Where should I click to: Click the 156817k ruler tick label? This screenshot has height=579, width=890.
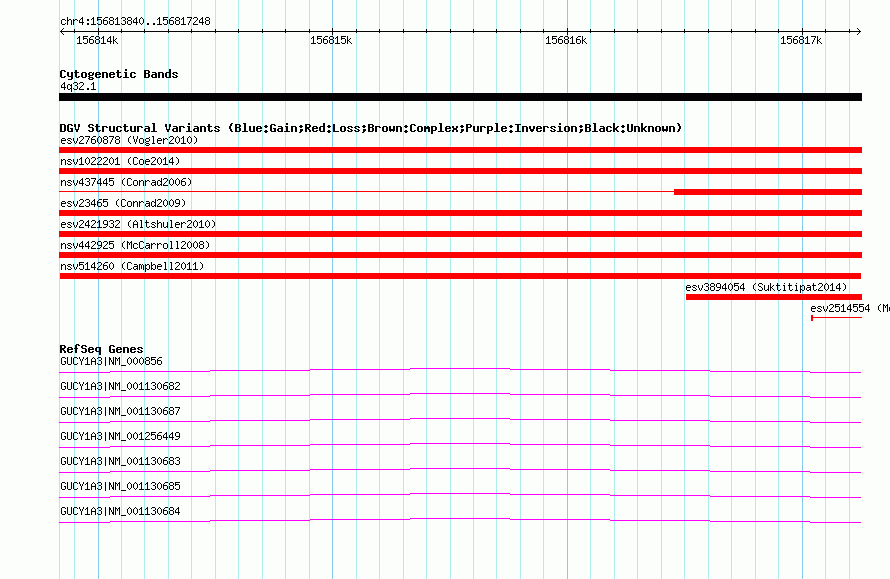(801, 41)
